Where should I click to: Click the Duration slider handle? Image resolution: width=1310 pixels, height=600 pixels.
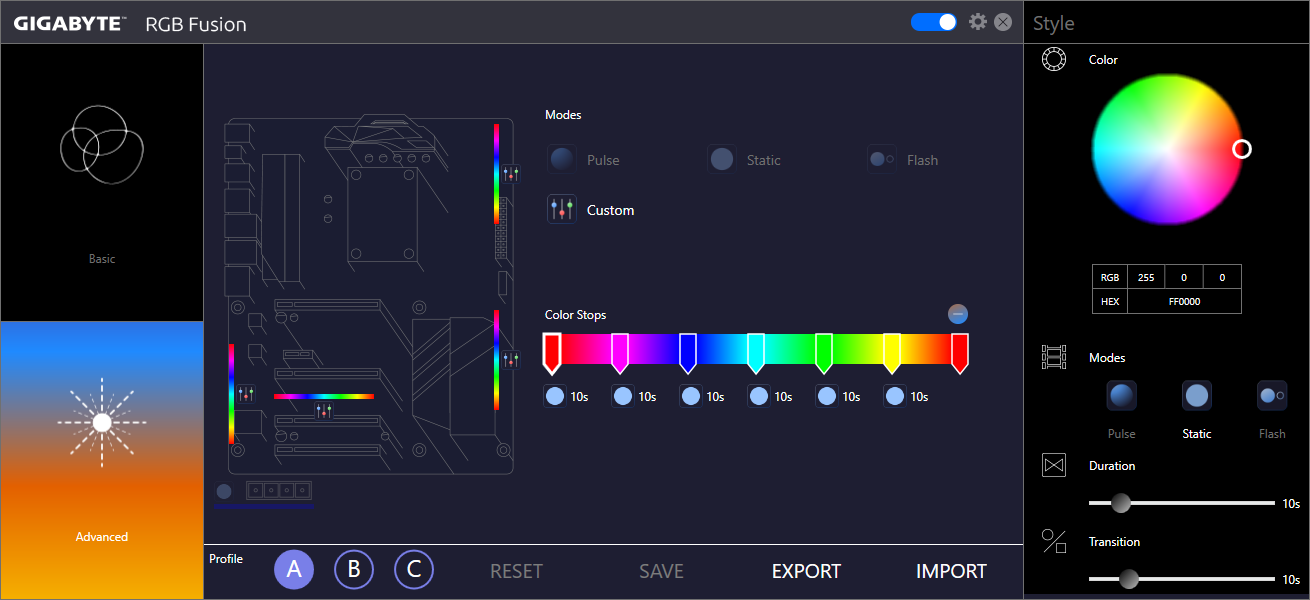(1121, 503)
